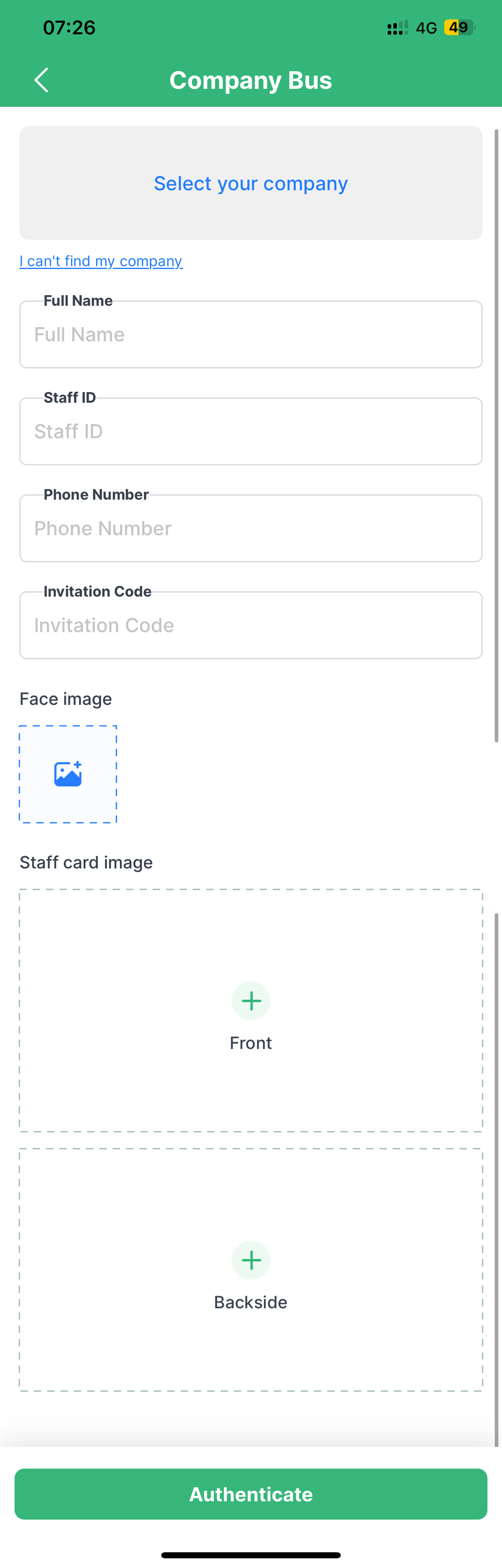Tap the 4G network indicator
This screenshot has height=1568, width=502.
pos(426,28)
